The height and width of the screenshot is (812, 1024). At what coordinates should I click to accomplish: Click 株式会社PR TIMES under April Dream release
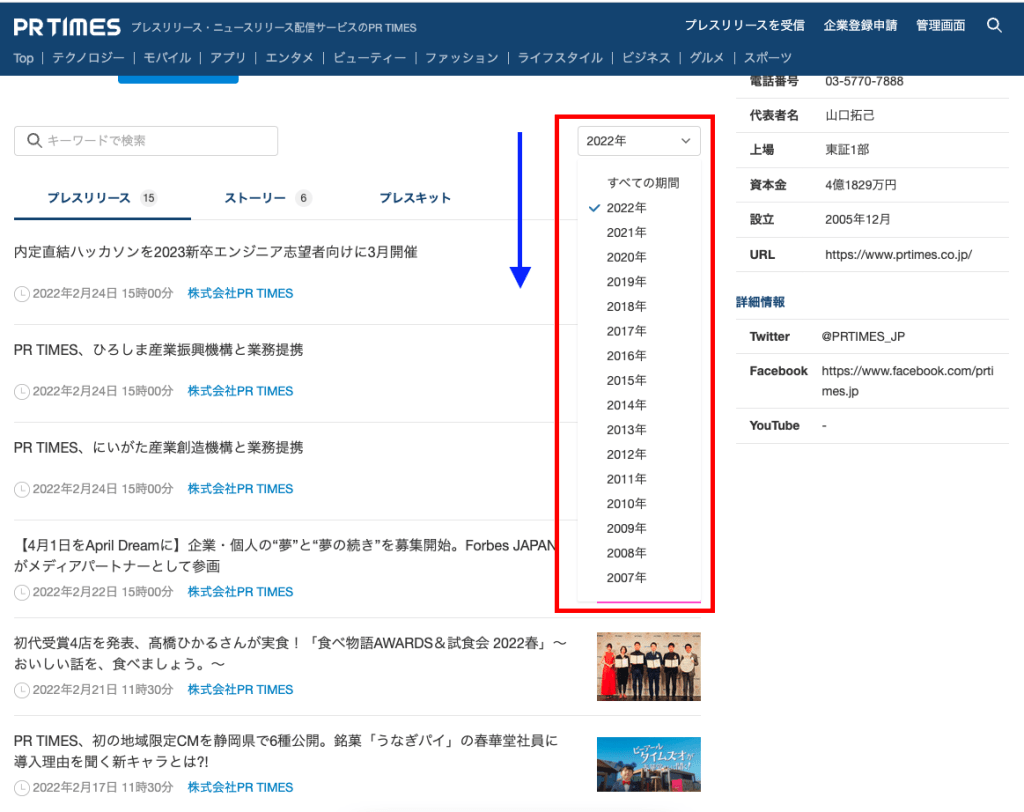point(240,592)
